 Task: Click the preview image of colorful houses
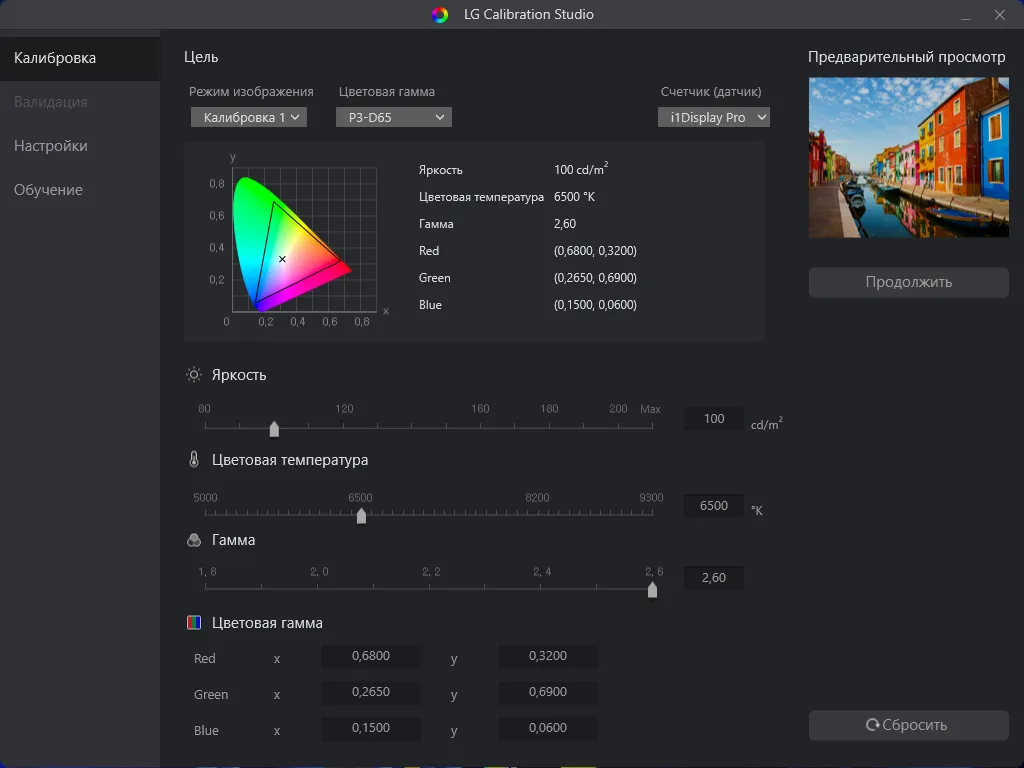(908, 158)
